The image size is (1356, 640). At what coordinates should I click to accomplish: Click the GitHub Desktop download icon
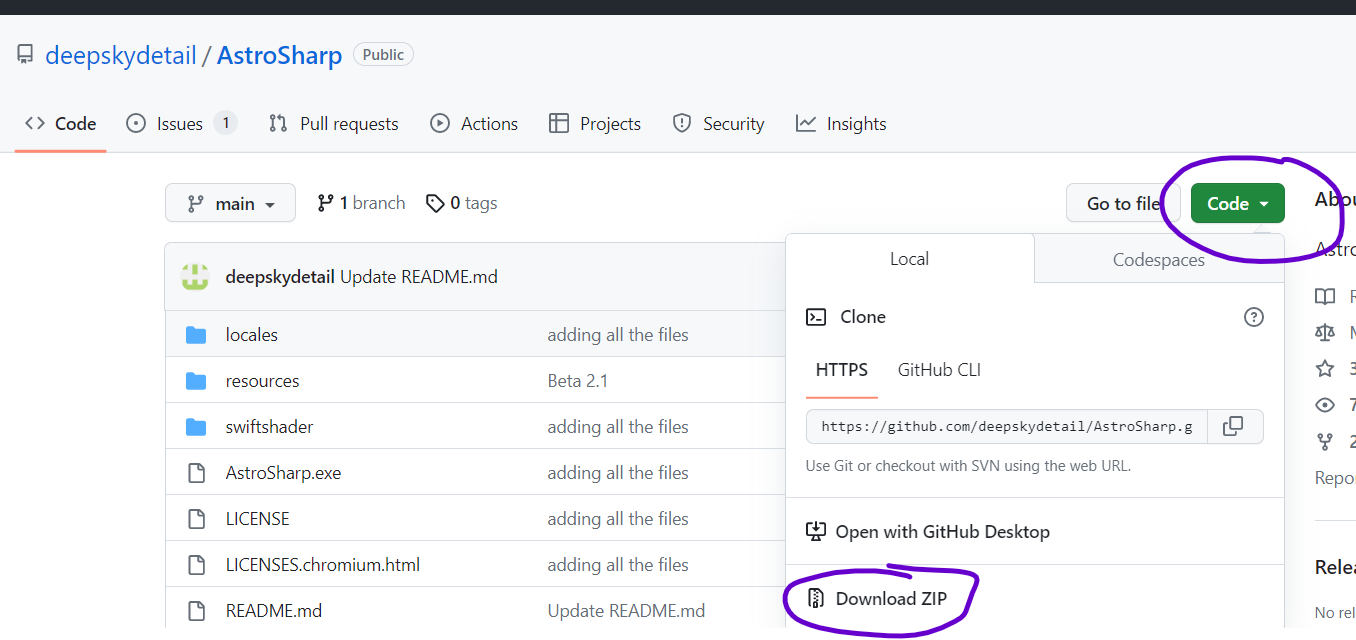click(x=816, y=532)
